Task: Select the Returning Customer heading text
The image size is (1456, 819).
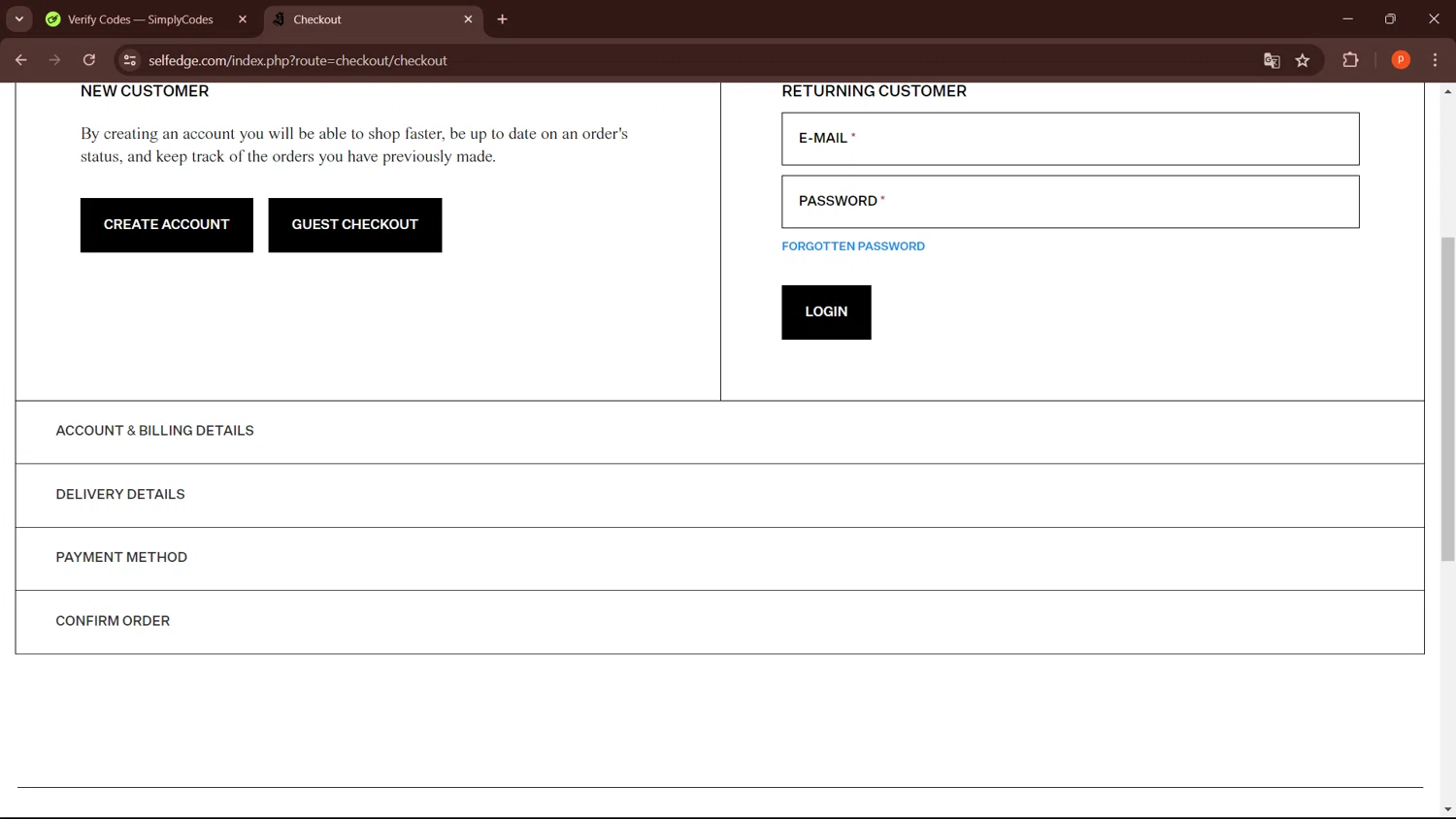Action: click(x=874, y=91)
